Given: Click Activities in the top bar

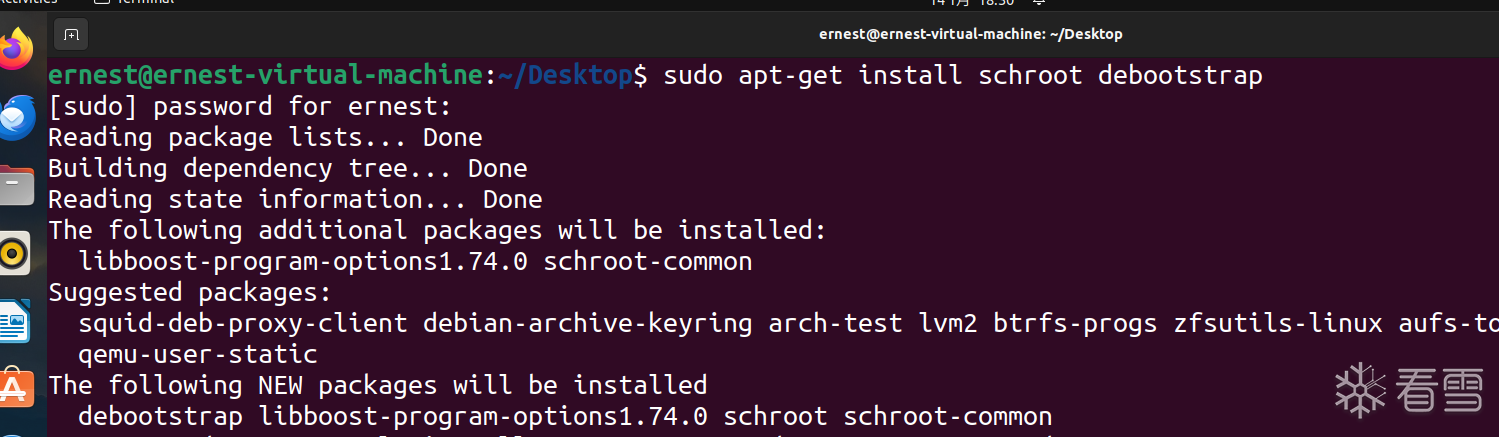Looking at the screenshot, I should pos(28,3).
